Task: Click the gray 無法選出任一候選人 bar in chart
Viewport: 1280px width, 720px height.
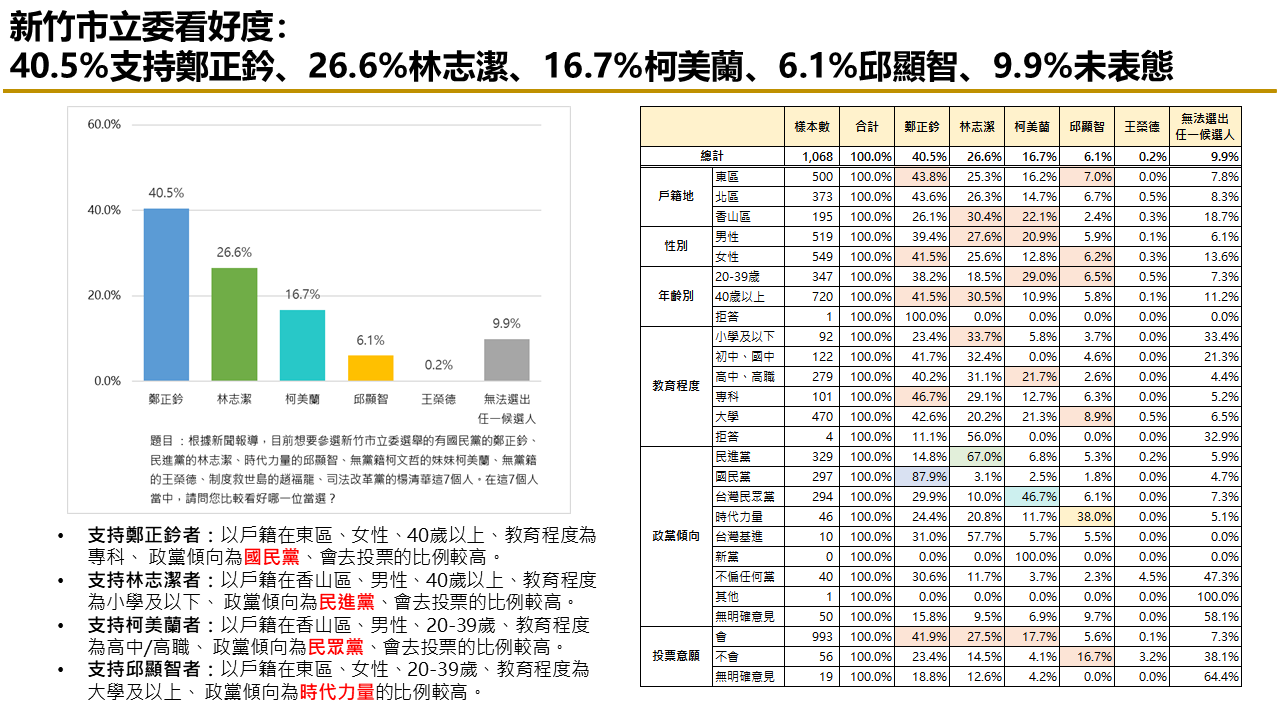Action: coord(507,360)
